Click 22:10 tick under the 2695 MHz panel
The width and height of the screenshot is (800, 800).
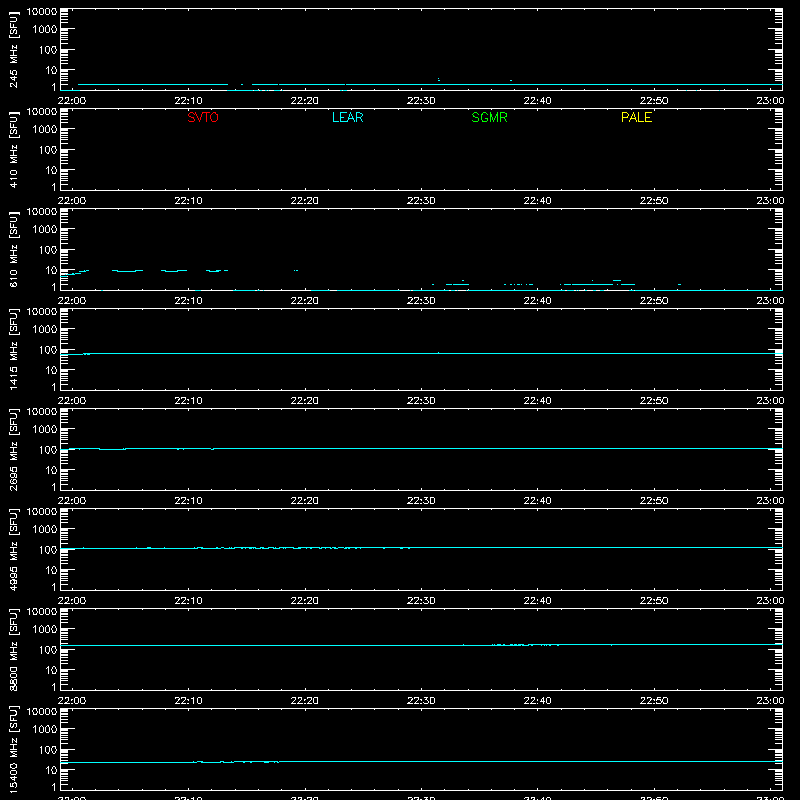[x=188, y=501]
